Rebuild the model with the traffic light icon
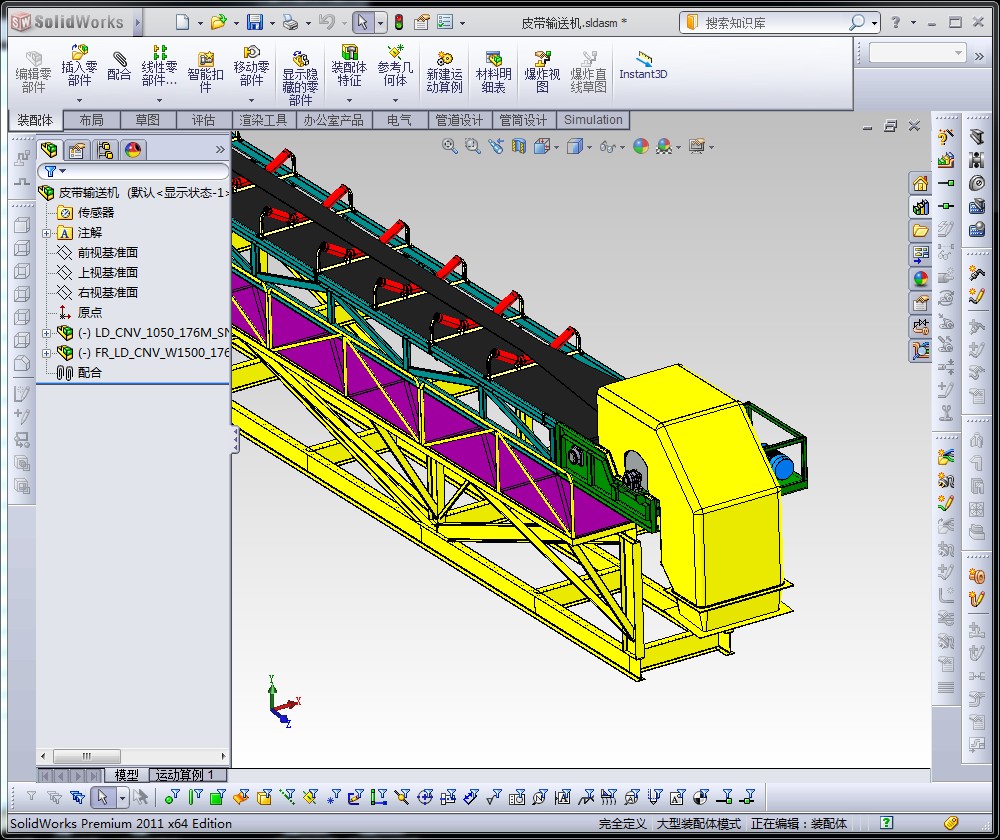This screenshot has width=1000, height=840. [399, 23]
